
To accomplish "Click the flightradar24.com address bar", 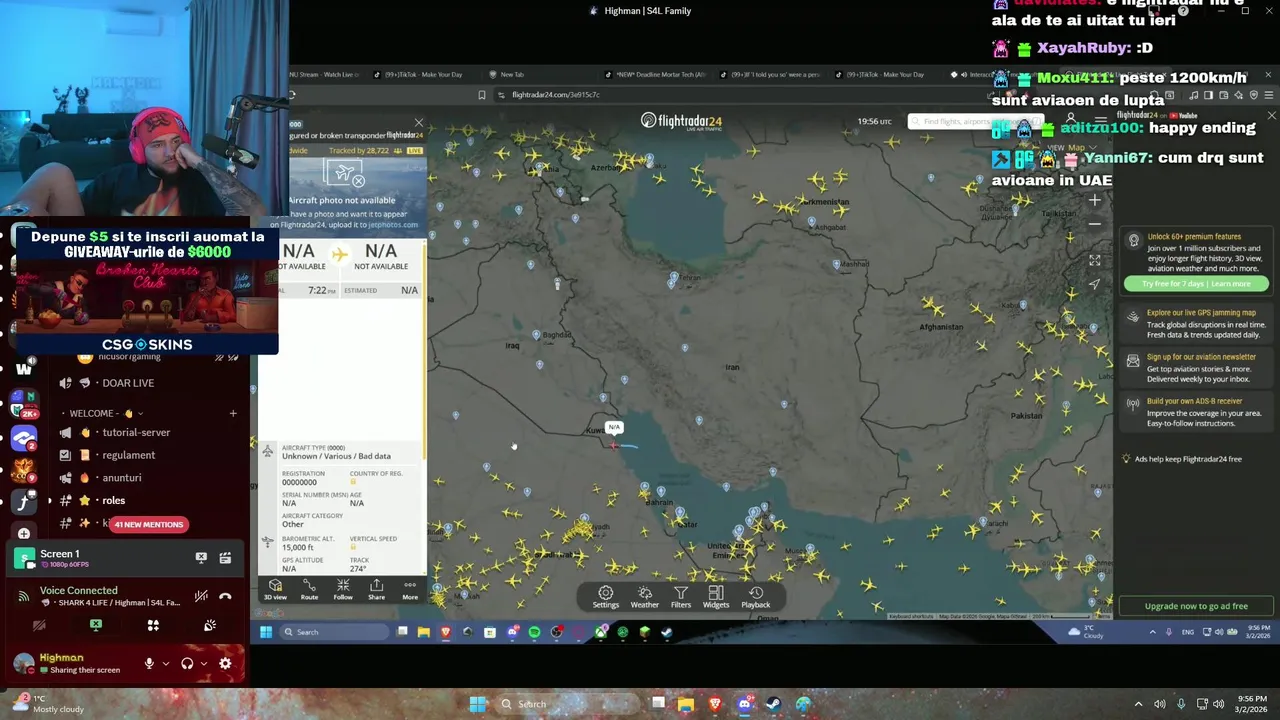I will click(x=556, y=95).
